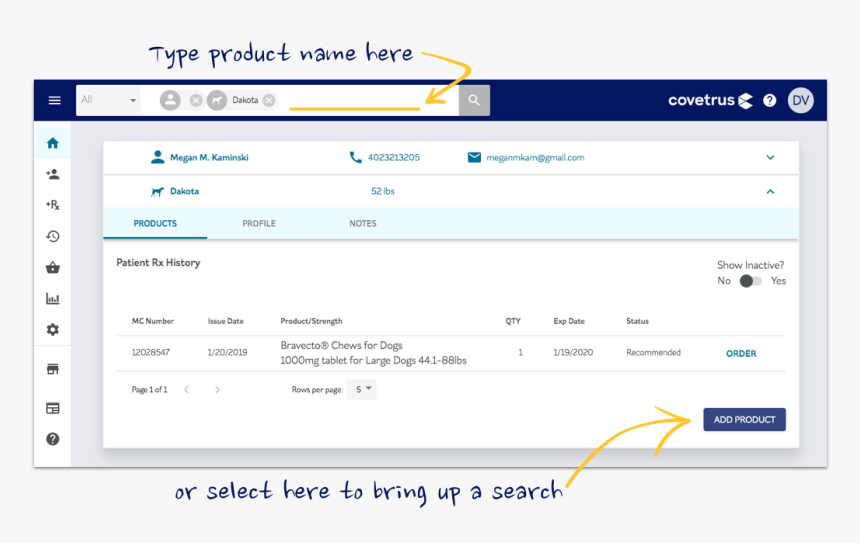
Task: Open the Rows per page dropdown
Action: (x=362, y=389)
